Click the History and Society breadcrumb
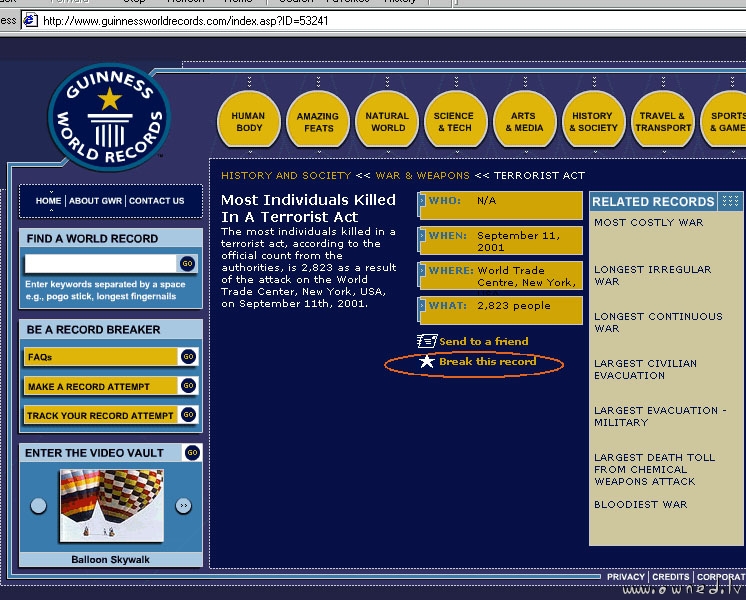Screen dimensions: 746x600 (286, 175)
